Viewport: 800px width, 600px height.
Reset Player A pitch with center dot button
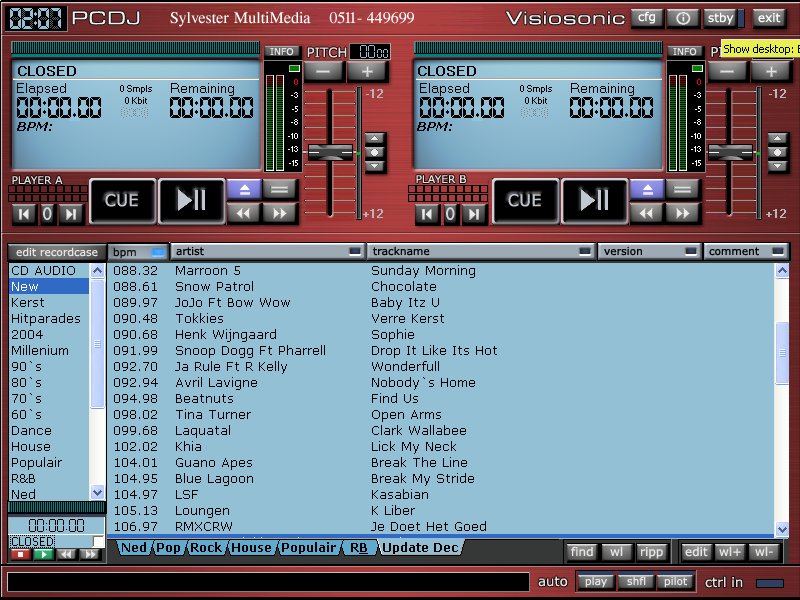(375, 153)
